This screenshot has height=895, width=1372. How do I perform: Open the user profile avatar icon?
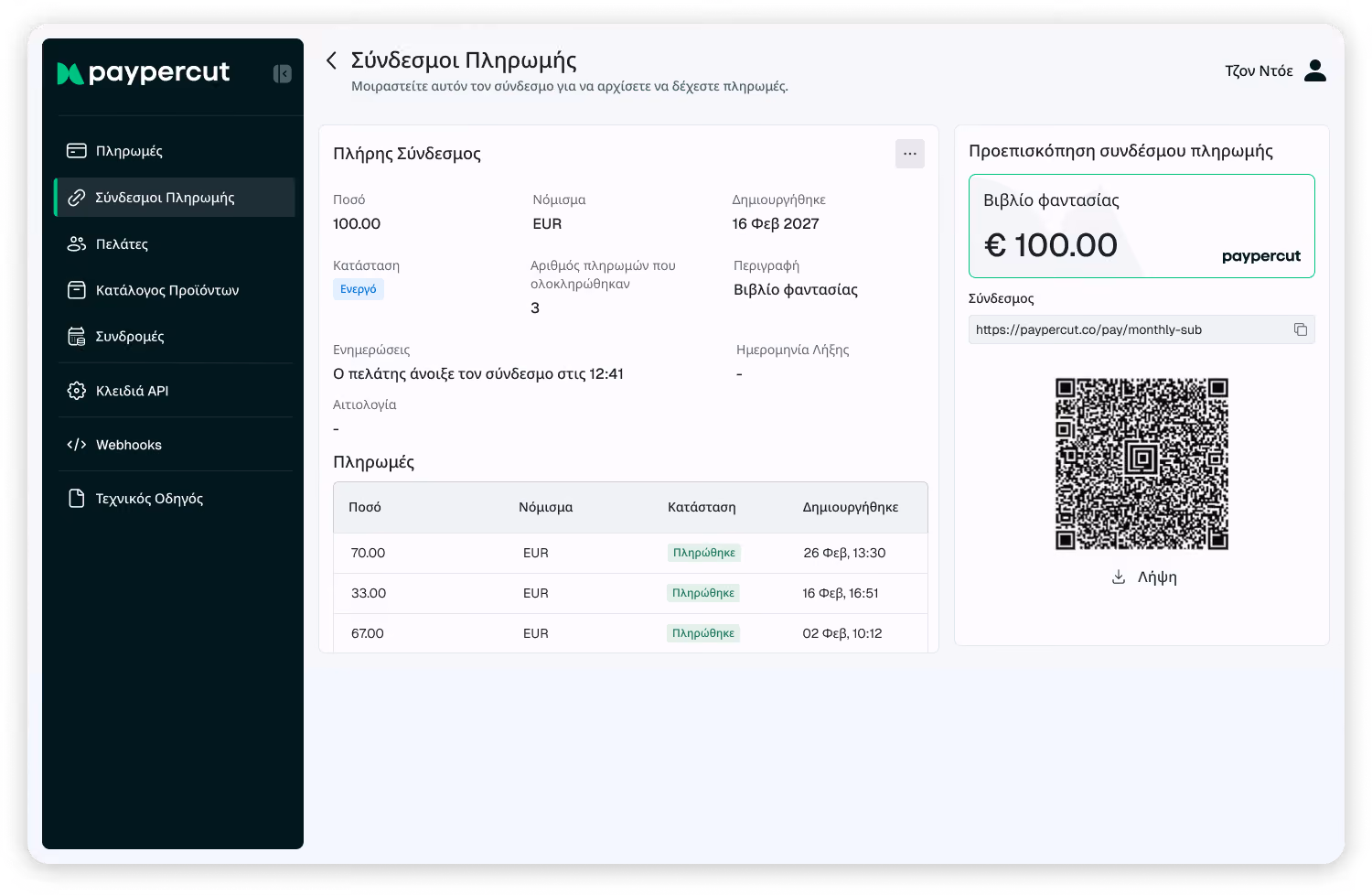click(x=1315, y=70)
